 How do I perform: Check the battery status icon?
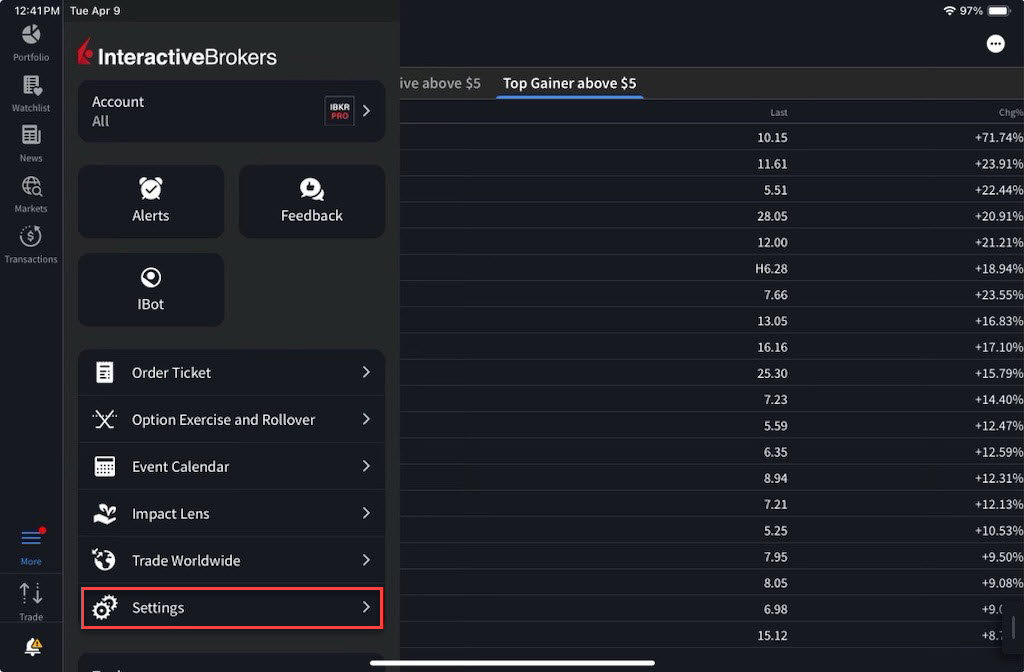pos(999,10)
